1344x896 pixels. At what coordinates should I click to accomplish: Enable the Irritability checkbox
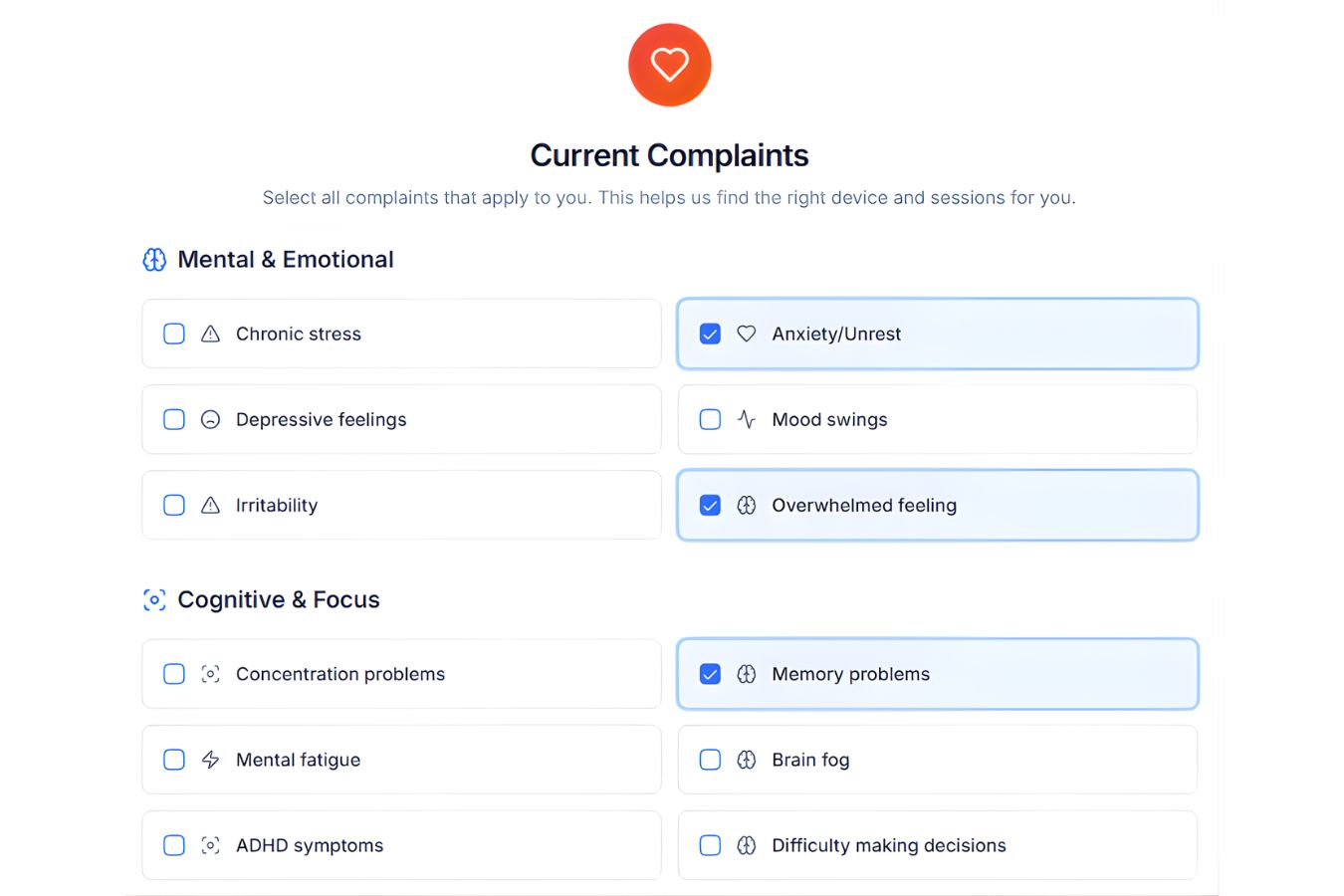coord(174,506)
